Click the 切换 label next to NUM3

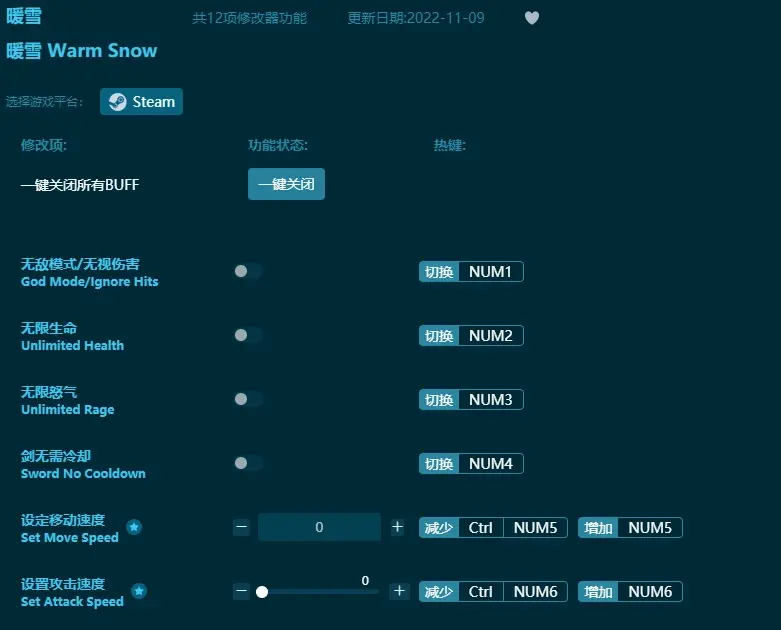439,400
